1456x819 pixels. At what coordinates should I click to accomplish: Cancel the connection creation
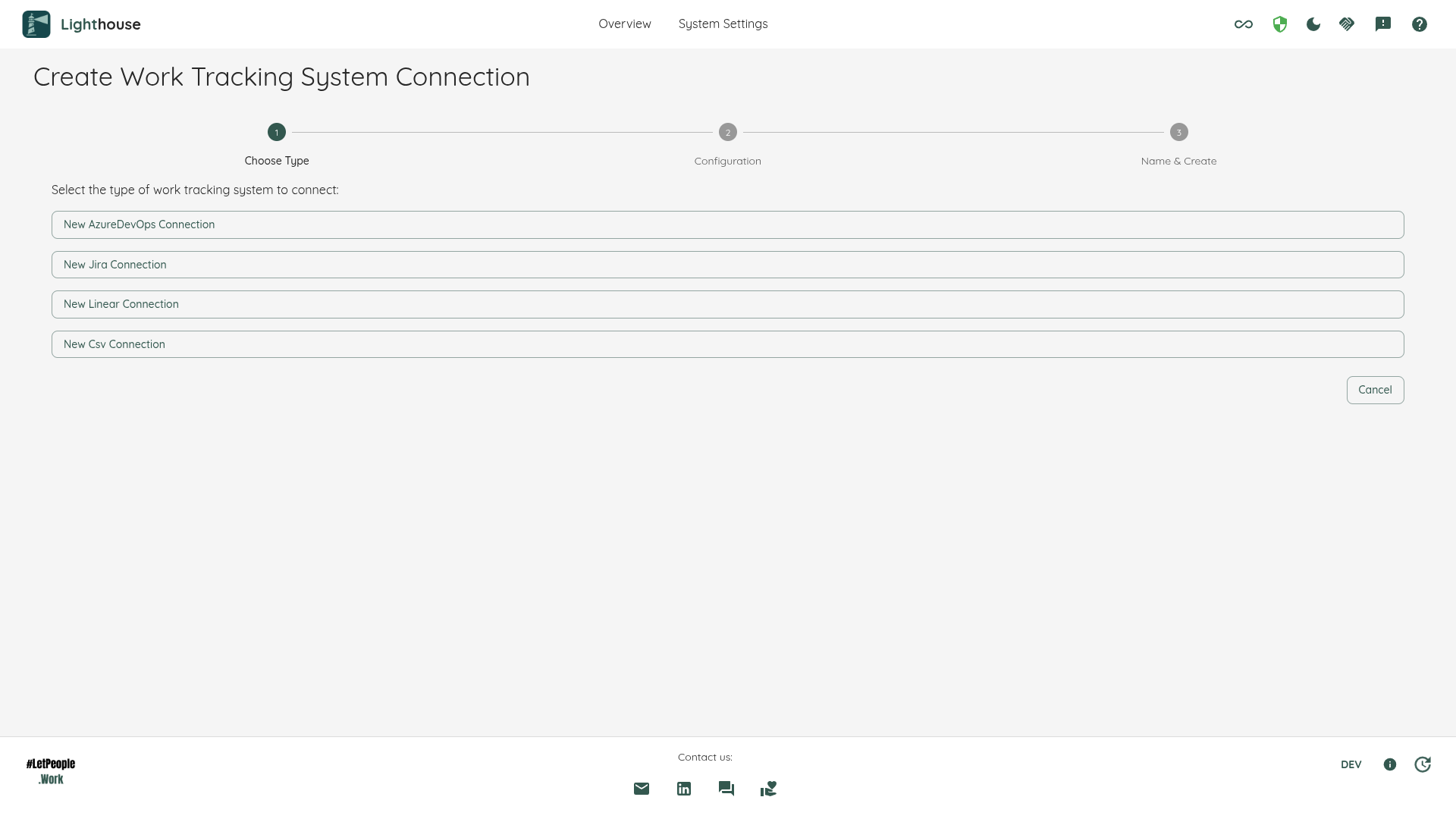[x=1375, y=390]
